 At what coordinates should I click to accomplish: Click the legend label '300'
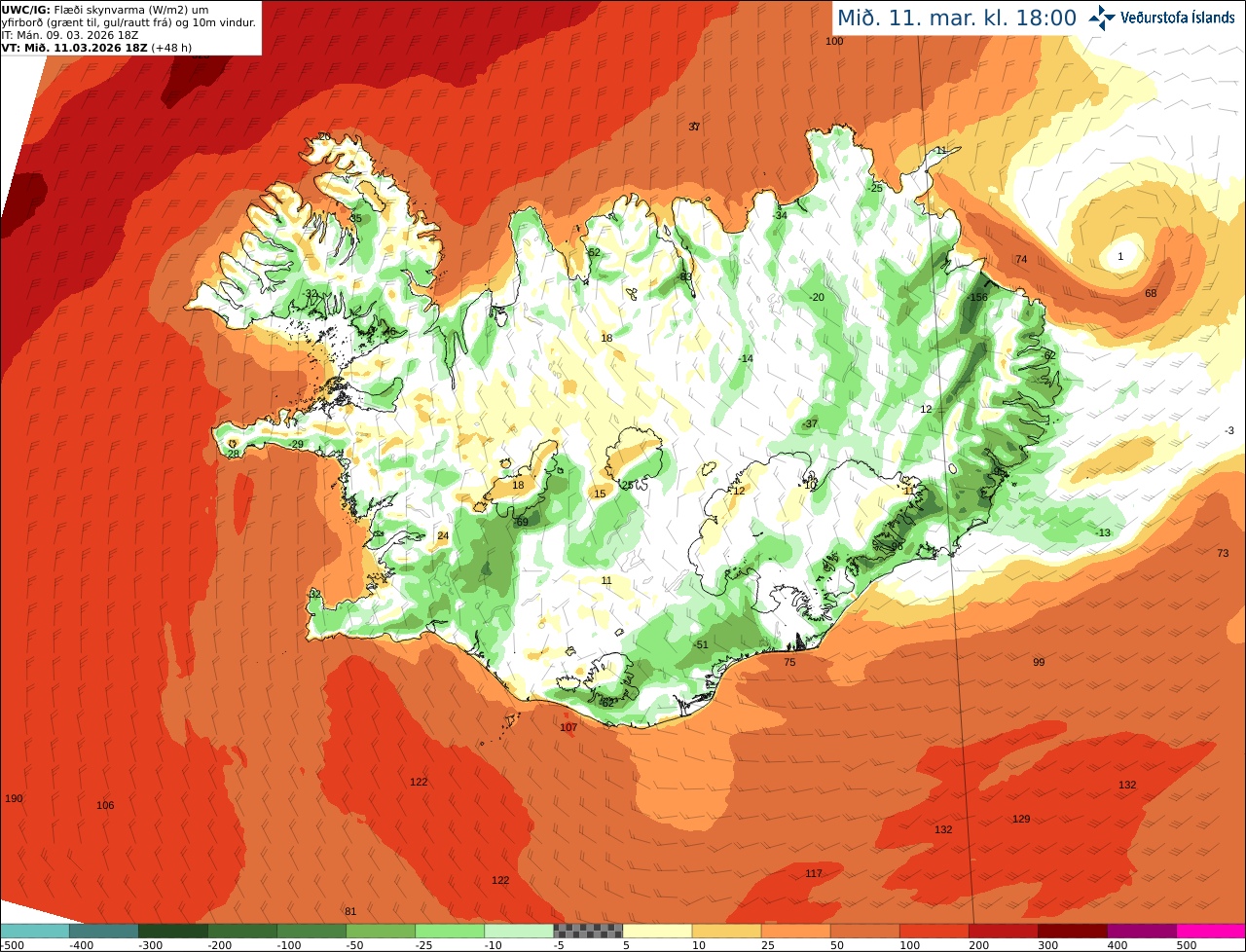pos(1048,944)
